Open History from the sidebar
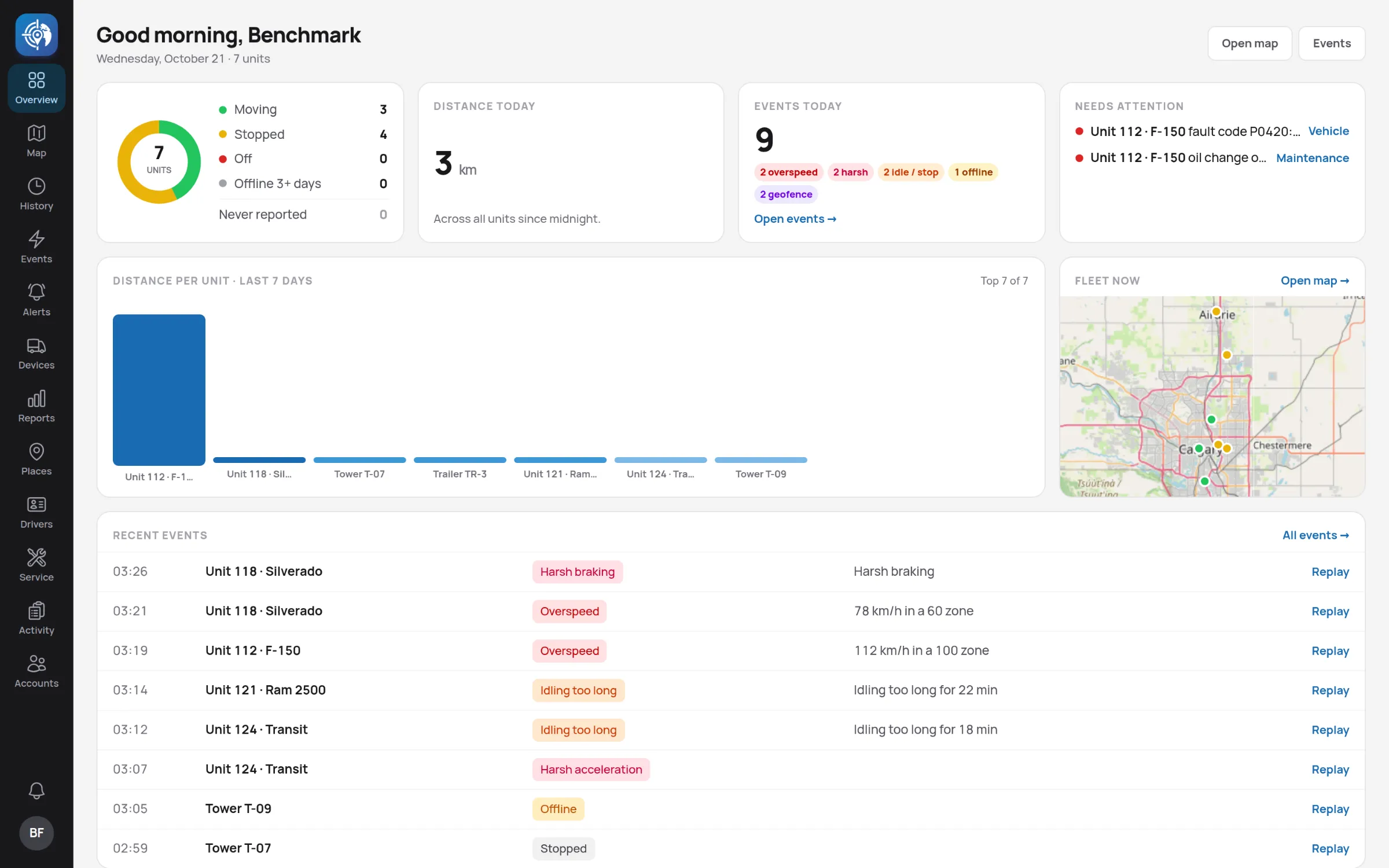 pos(36,194)
